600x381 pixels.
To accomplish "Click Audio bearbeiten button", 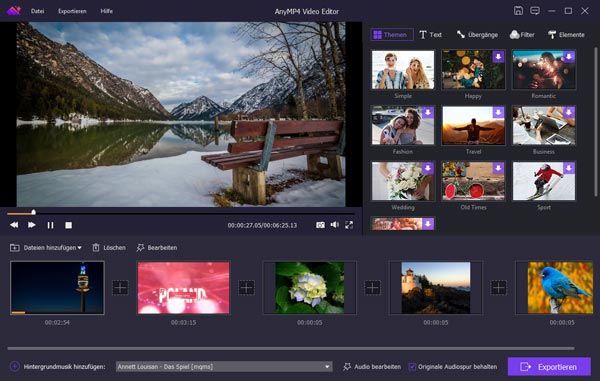I will pyautogui.click(x=372, y=366).
